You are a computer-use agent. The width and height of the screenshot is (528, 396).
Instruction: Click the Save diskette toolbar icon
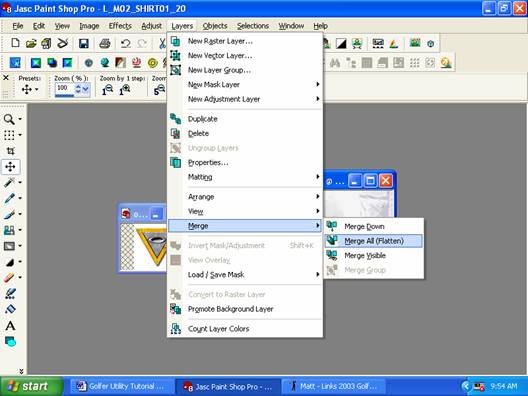pyautogui.click(x=84, y=43)
